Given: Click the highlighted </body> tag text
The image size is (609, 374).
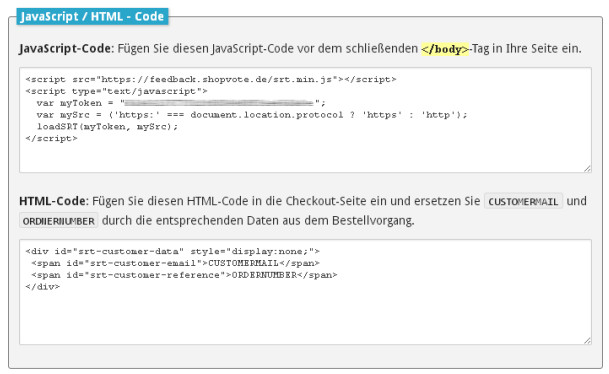Looking at the screenshot, I should [x=445, y=49].
